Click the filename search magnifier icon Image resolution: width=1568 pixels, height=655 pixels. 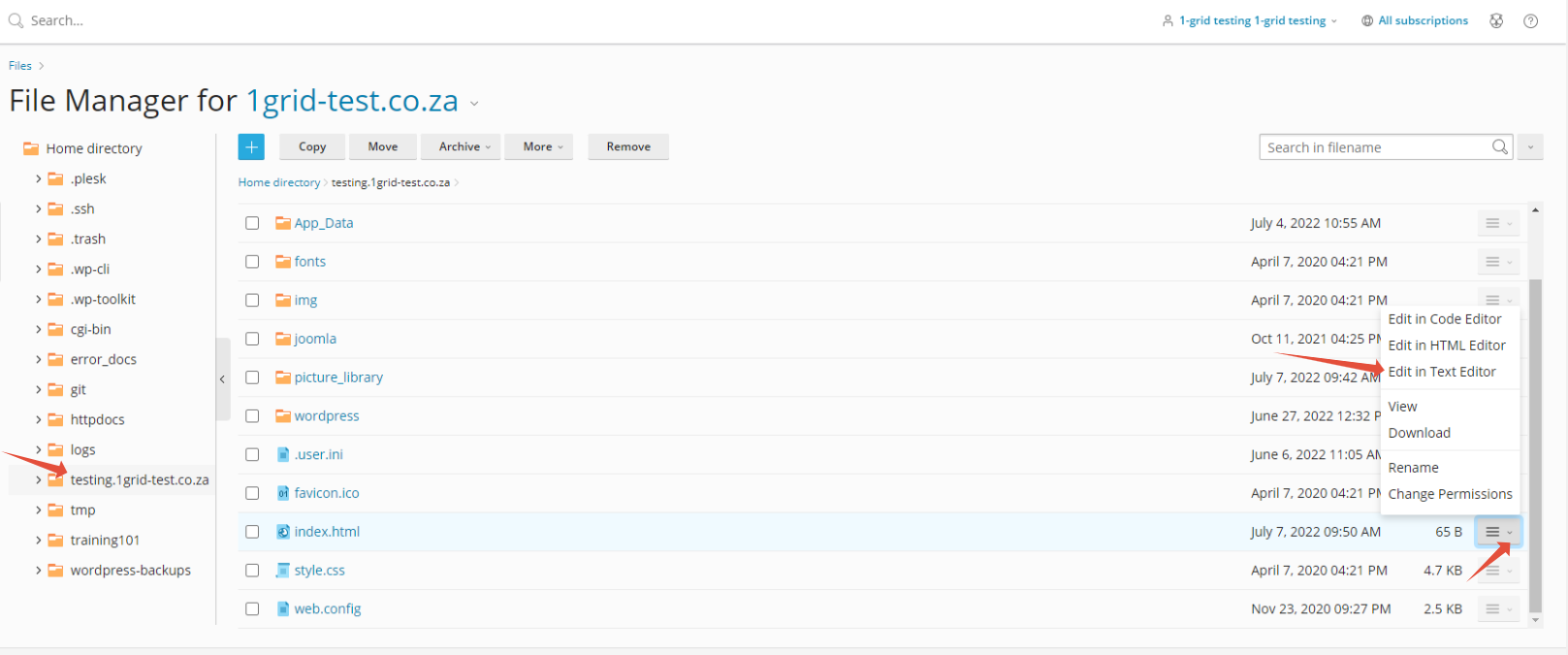pyautogui.click(x=1500, y=147)
